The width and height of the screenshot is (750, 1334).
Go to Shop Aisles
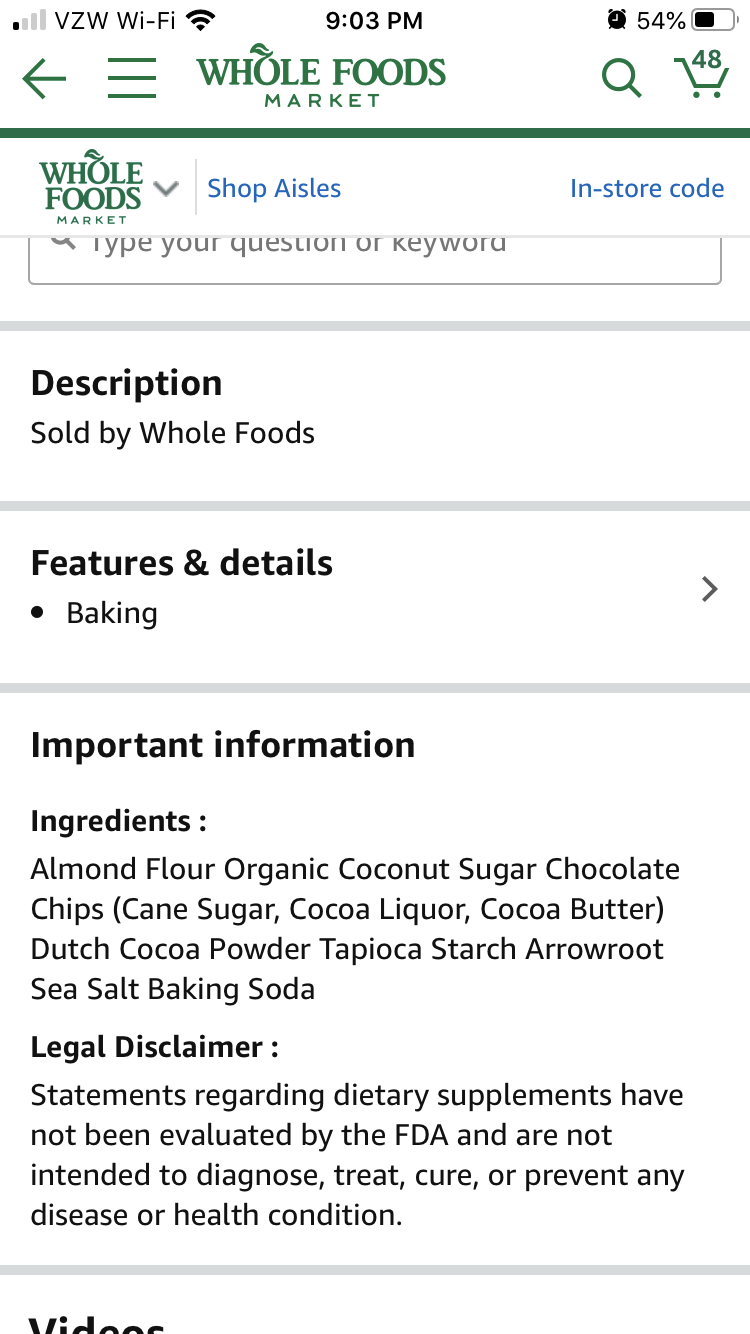(x=274, y=188)
